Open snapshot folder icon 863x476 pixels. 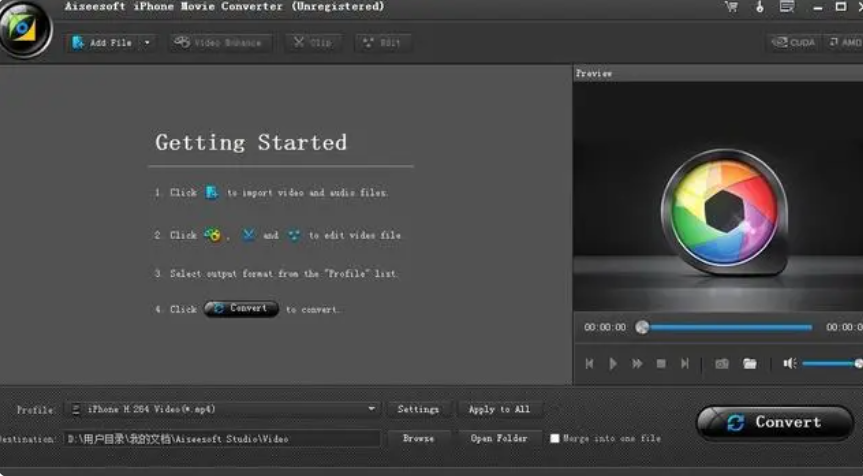[750, 363]
